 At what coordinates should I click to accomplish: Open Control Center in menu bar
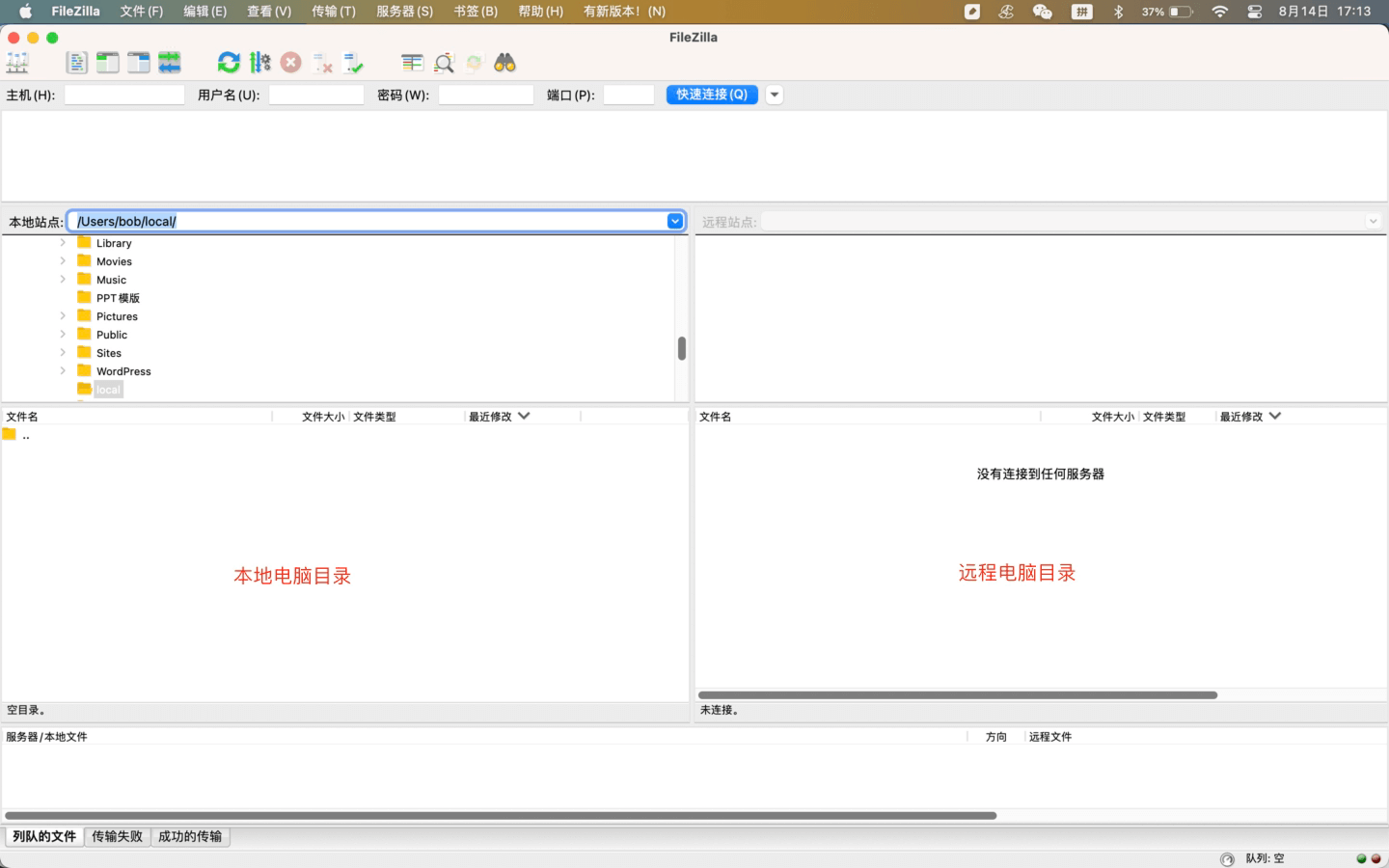pos(1255,12)
